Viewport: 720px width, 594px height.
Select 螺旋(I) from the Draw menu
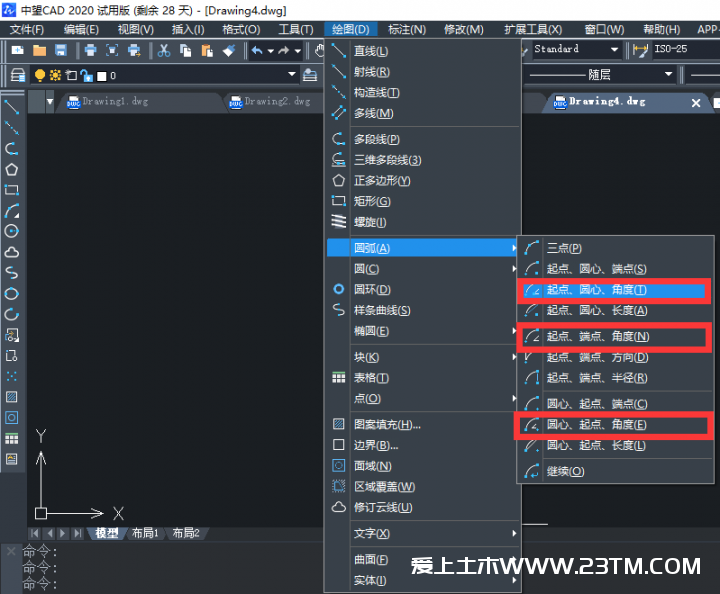coord(424,222)
